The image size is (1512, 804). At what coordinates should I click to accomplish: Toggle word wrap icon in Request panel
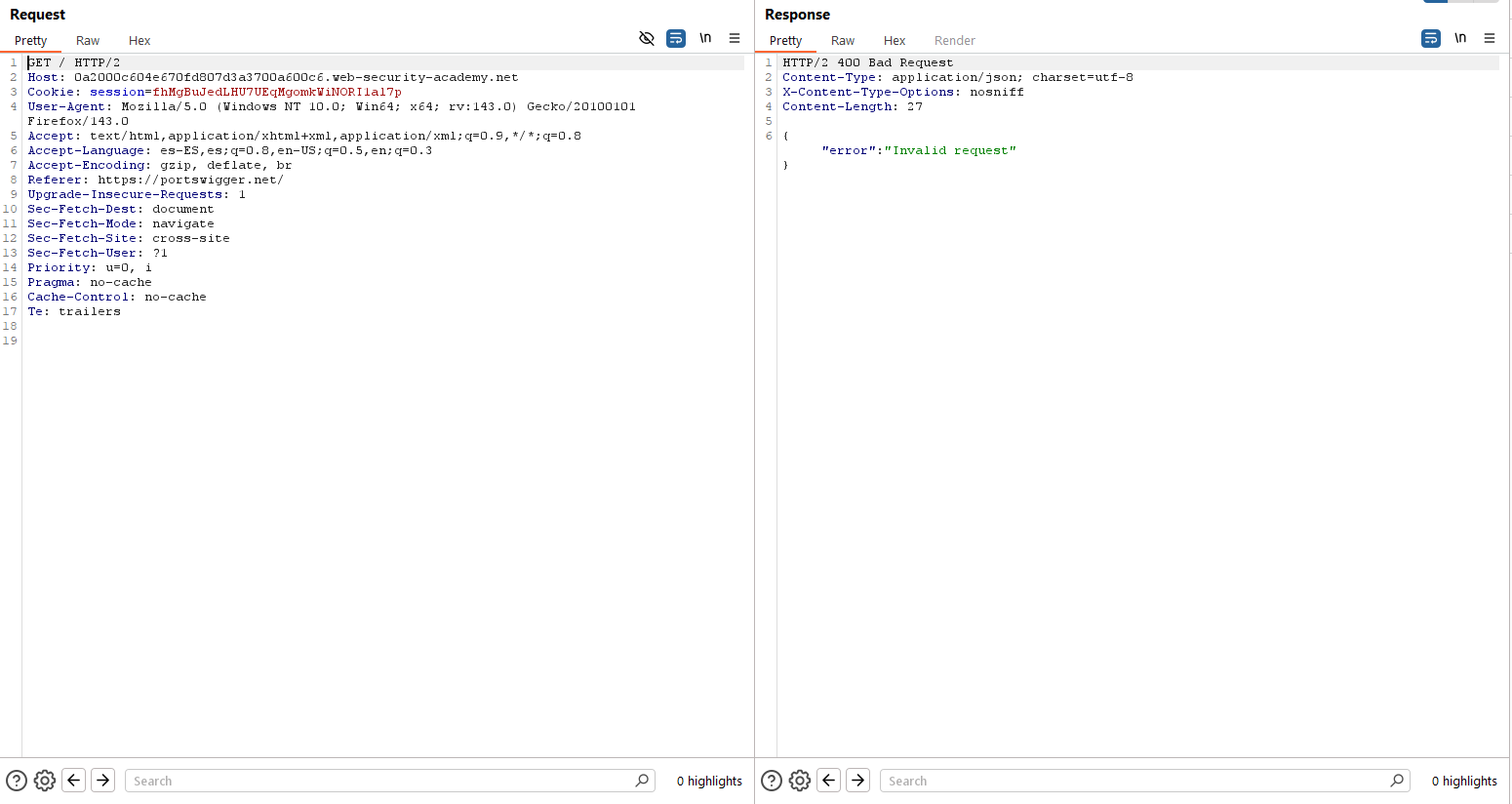point(675,38)
